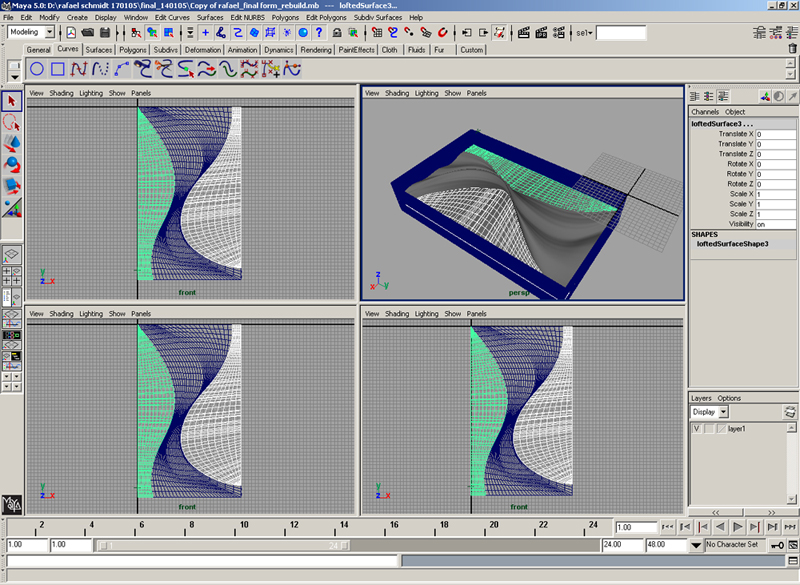Screen dimensions: 800x585
Task: Toggle layer1 visibility V box
Action: 696,429
